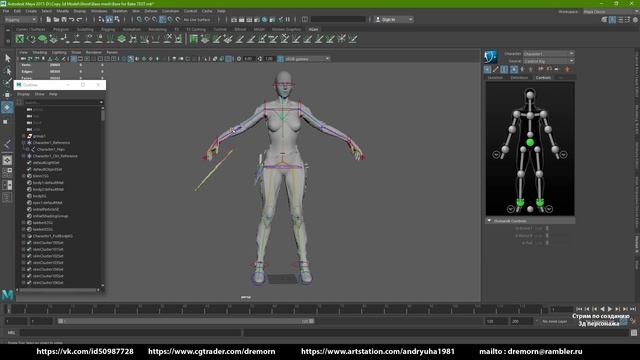Click the play backwards button
Screen dimensions: 640x360
602,309
